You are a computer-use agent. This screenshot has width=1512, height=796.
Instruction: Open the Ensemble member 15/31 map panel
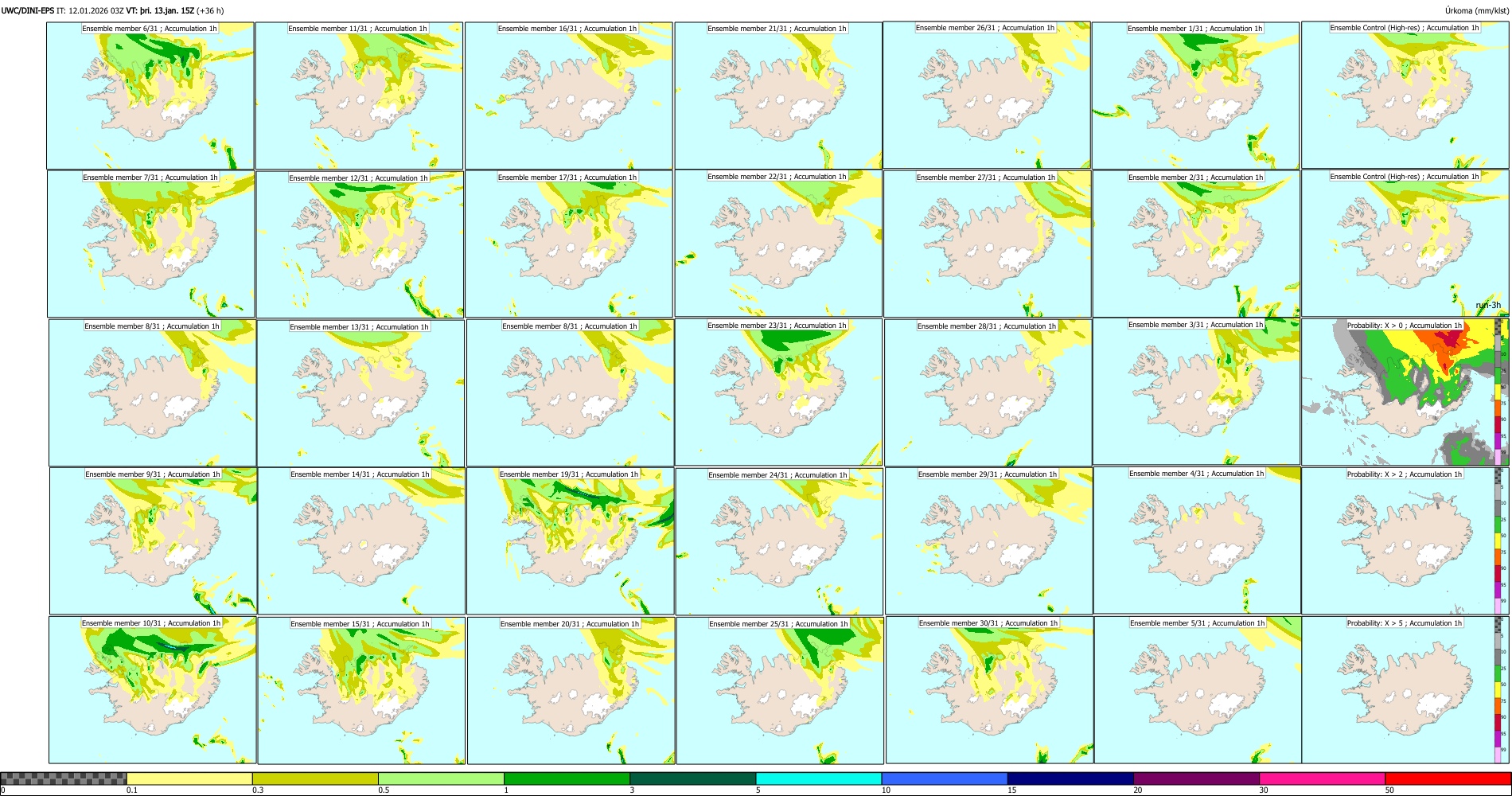click(361, 690)
